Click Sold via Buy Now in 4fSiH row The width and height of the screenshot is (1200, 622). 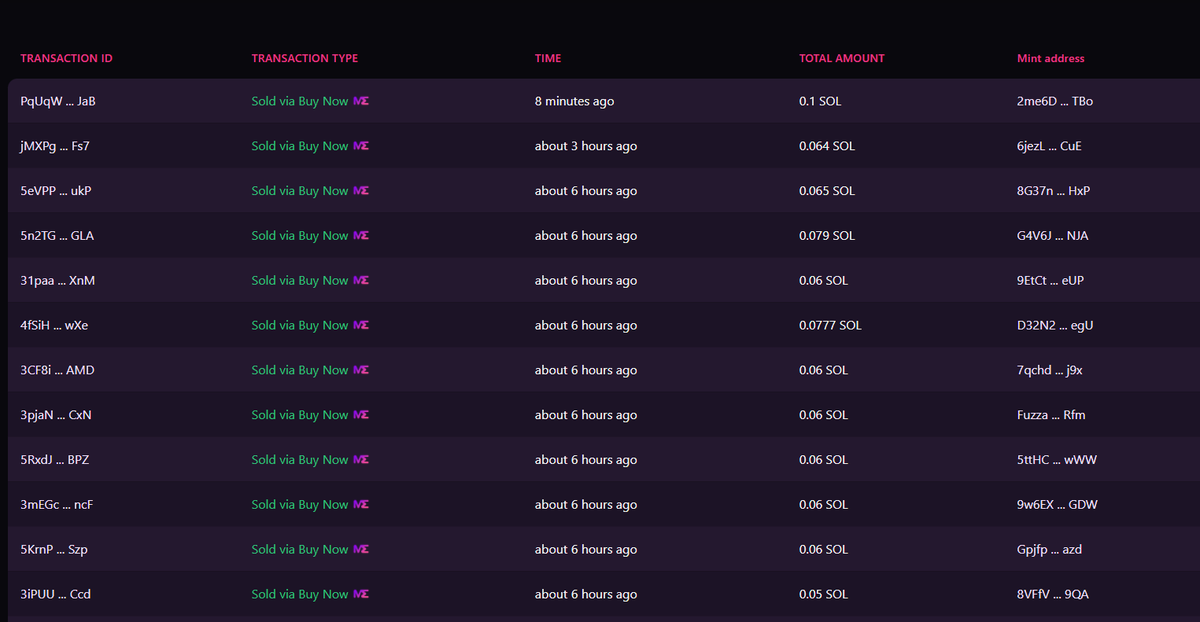point(300,326)
